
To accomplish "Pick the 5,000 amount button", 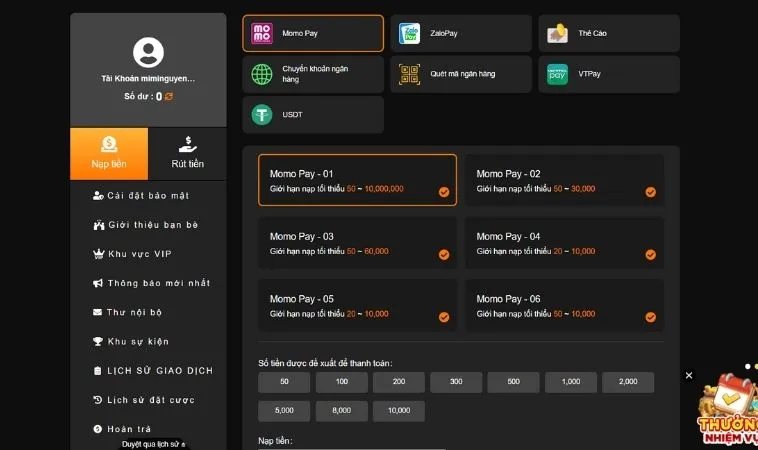I will pyautogui.click(x=284, y=411).
